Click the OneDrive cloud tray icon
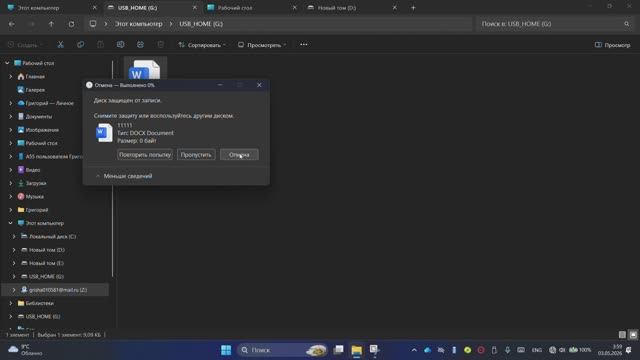This screenshot has width=640, height=360. pyautogui.click(x=427, y=350)
